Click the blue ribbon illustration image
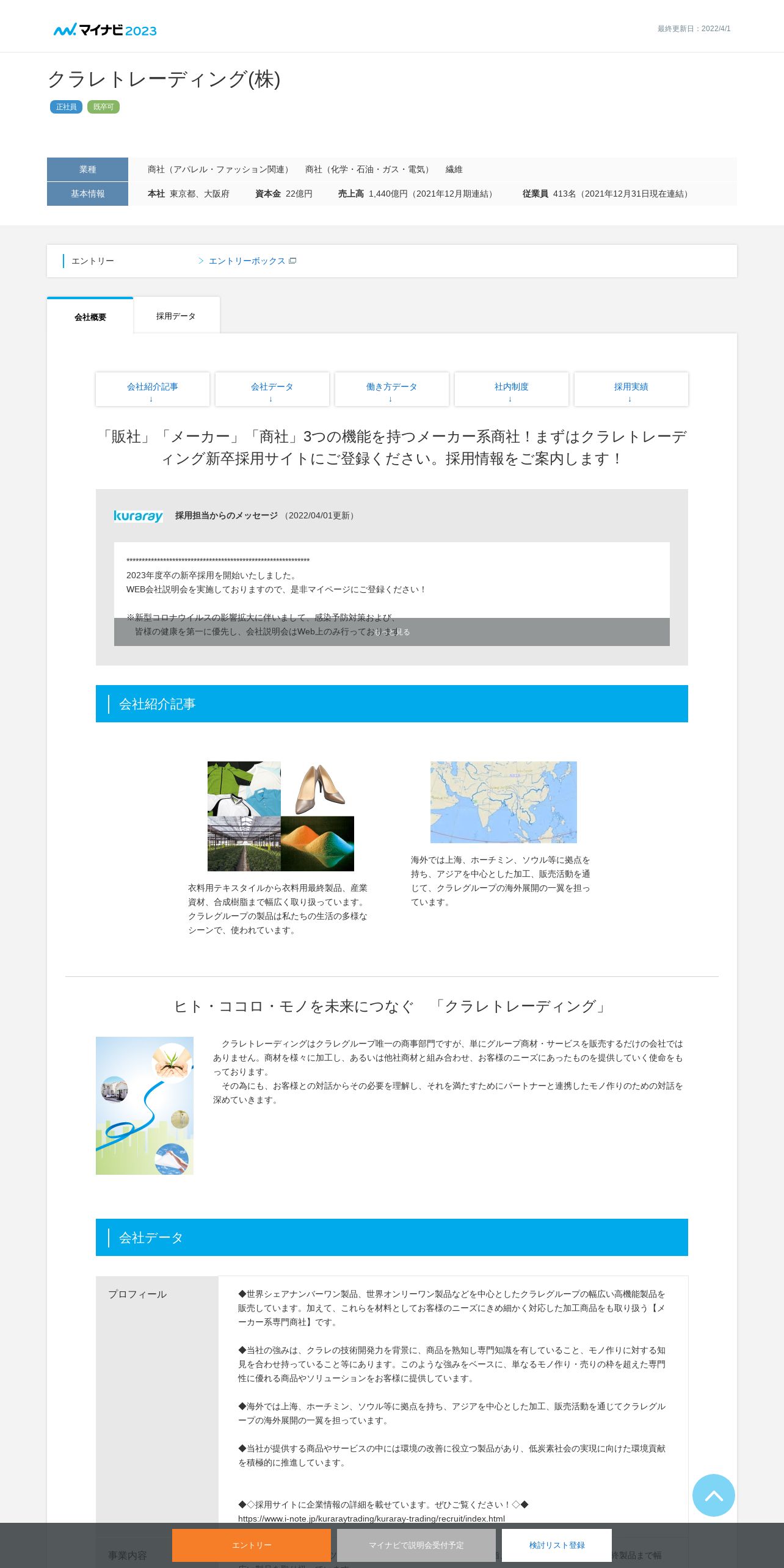The height and width of the screenshot is (1568, 784). coord(145,1105)
